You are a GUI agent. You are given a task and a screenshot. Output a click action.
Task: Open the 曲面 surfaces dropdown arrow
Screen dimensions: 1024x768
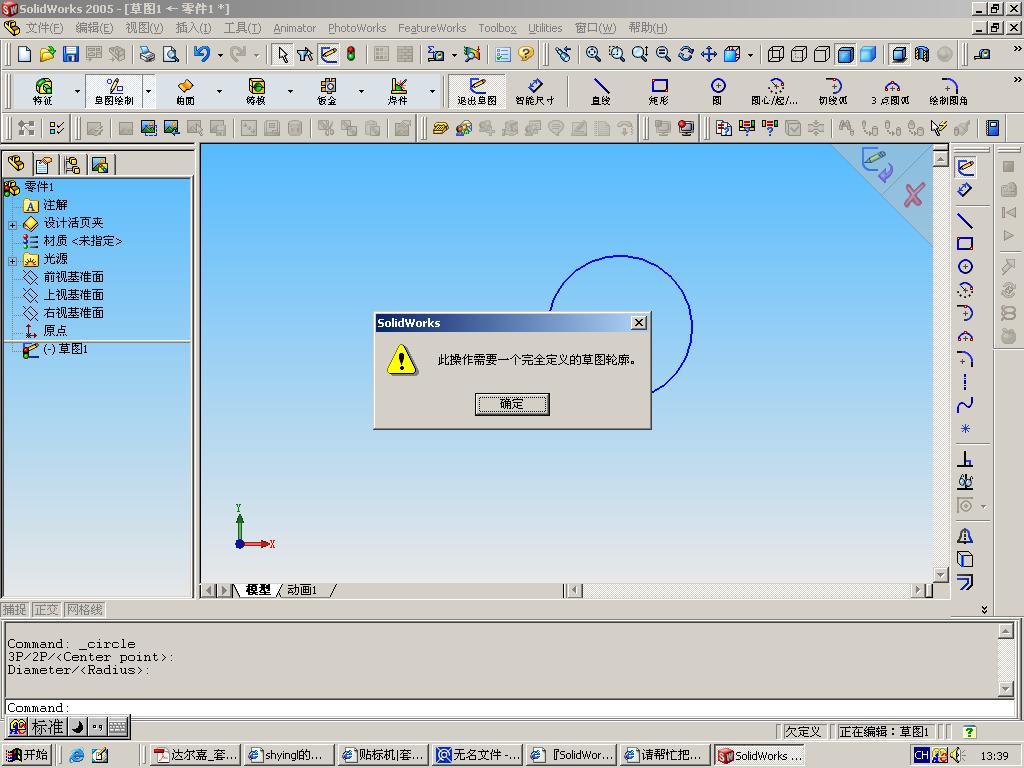point(219,91)
